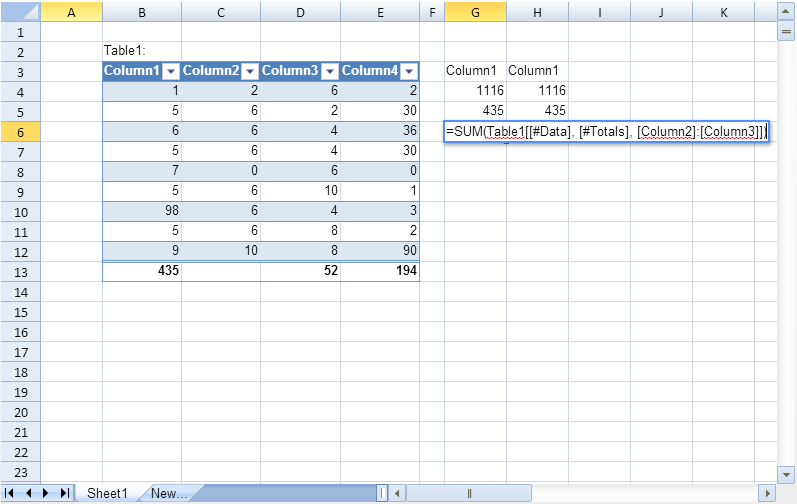Open the Column4 filter dropdown
The width and height of the screenshot is (797, 504).
coord(409,72)
